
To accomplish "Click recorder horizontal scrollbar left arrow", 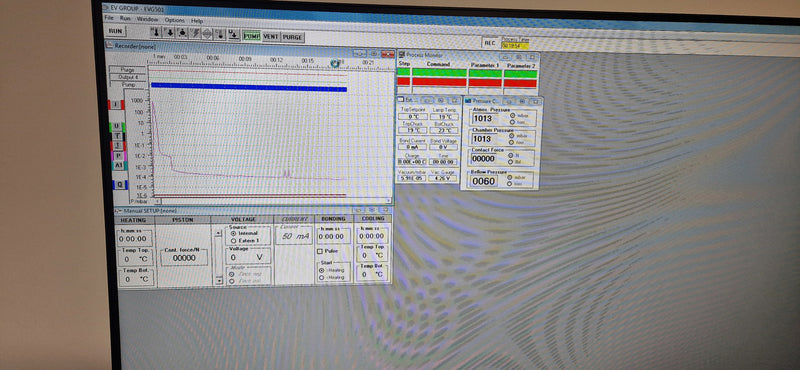I will [x=158, y=201].
